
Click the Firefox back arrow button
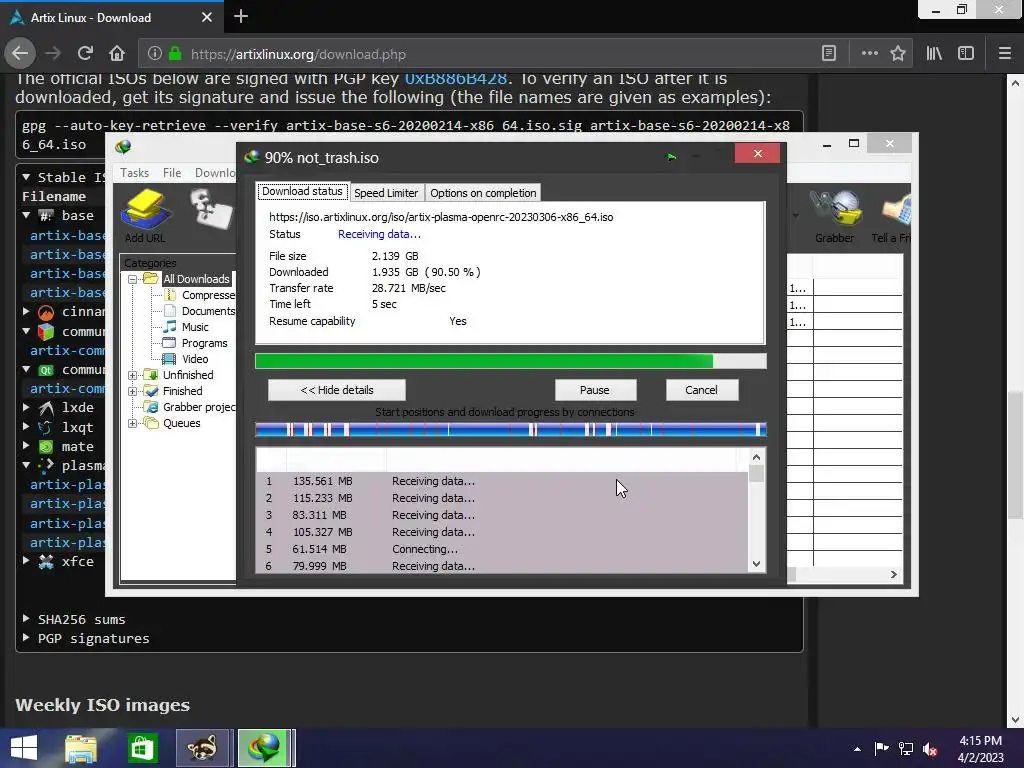coord(20,54)
